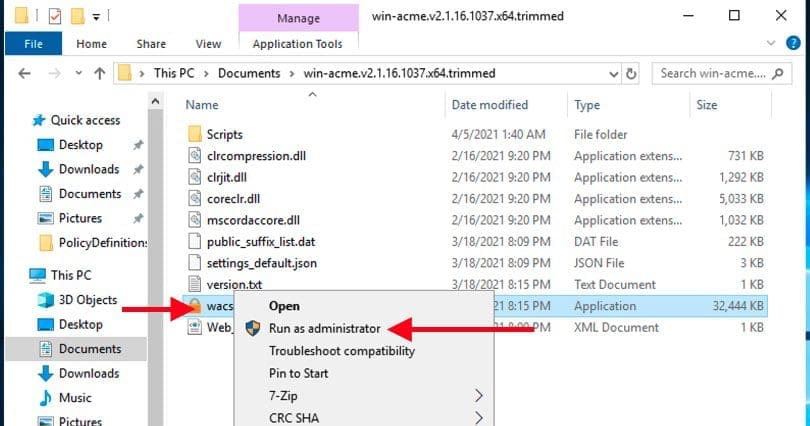Click the Quick access star icon
This screenshot has width=810, height=426.
tap(39, 120)
